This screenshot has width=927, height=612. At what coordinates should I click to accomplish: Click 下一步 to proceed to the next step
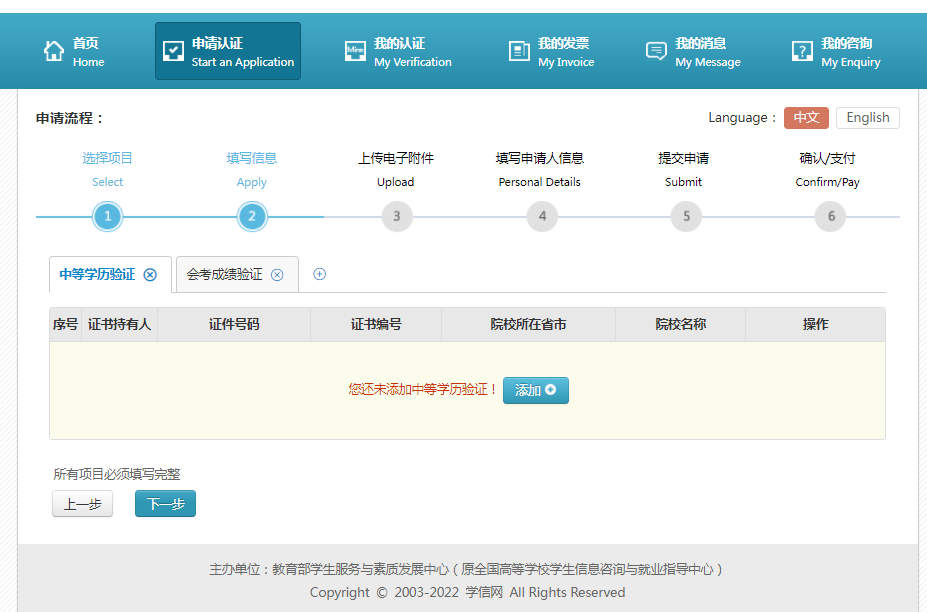pos(164,503)
